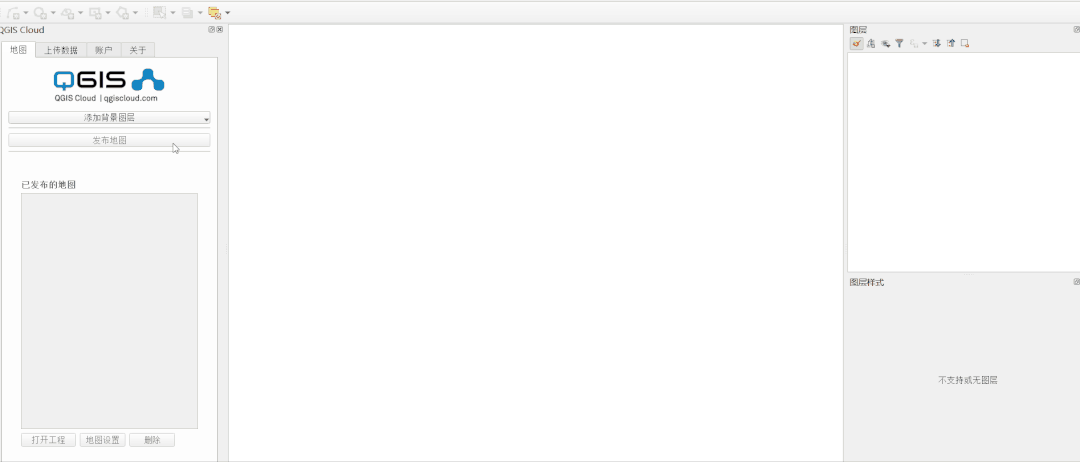Open the manage map themes eye icon
The width and height of the screenshot is (1080, 462).
(885, 43)
